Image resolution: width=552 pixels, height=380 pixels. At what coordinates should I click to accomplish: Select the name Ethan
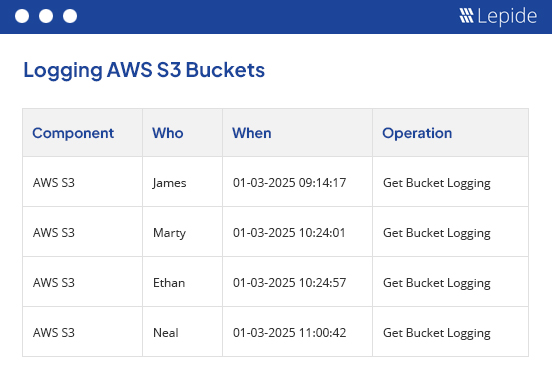169,283
